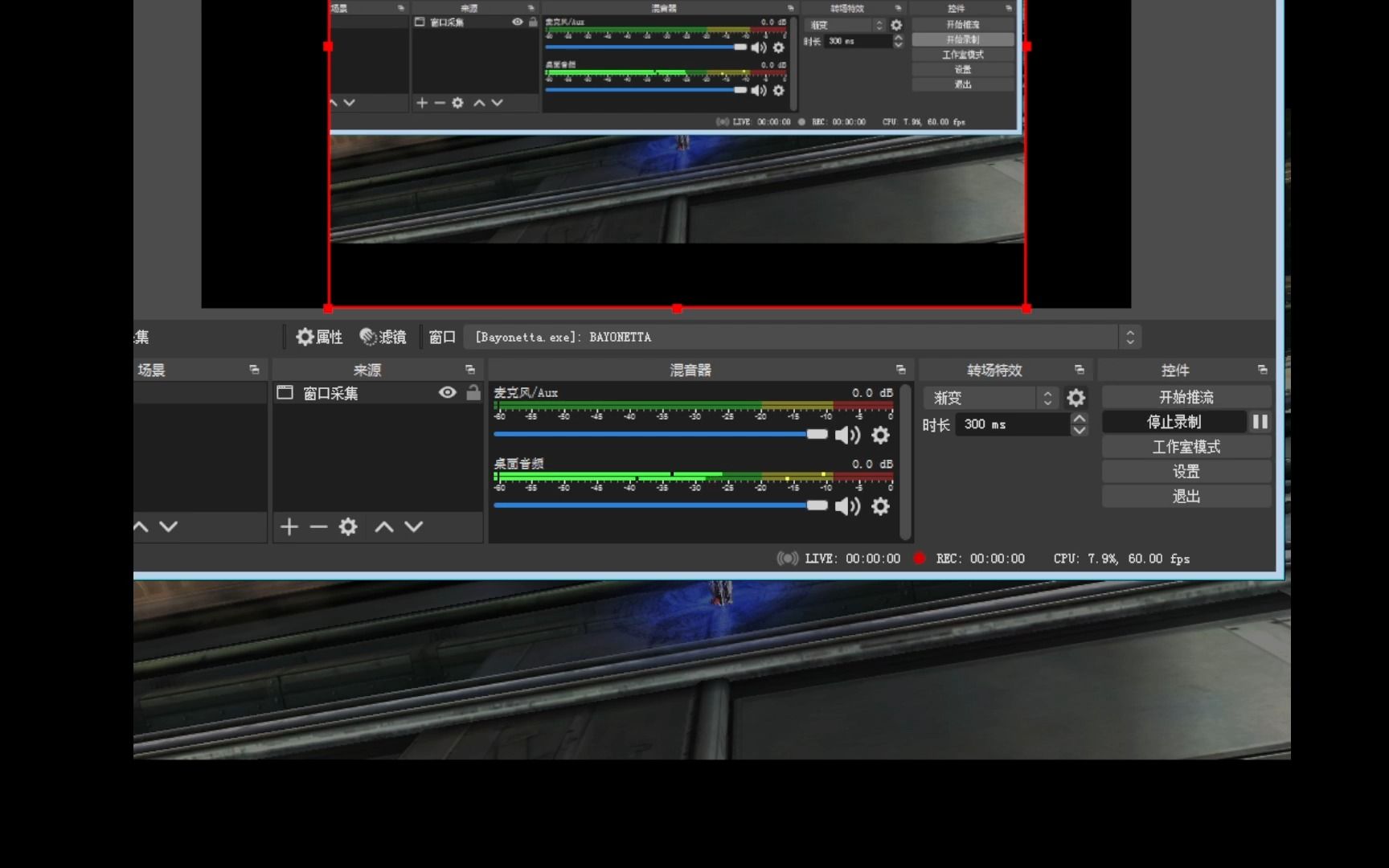This screenshot has height=868, width=1389.
Task: Open source properties gear in sources toolbar
Action: [348, 526]
